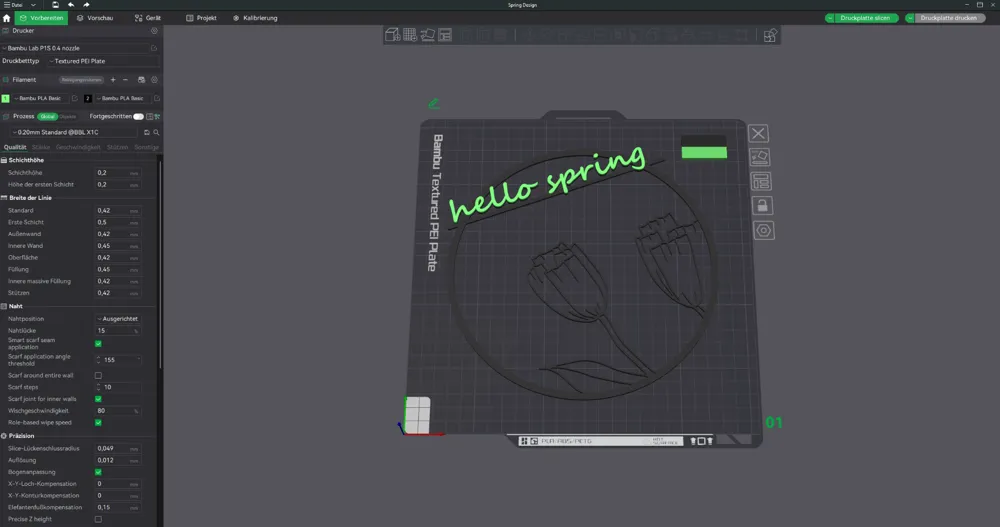Open the 0.20mm Standard process preset dropdown
Image resolution: width=1000 pixels, height=527 pixels.
[x=74, y=132]
